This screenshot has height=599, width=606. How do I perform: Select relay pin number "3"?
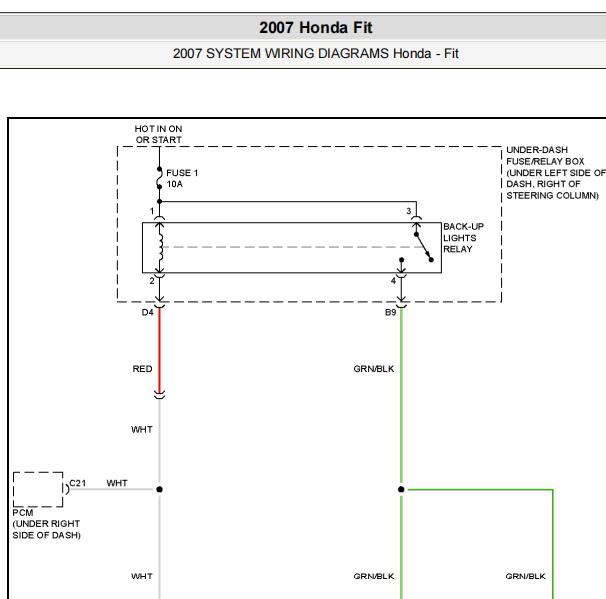coord(409,211)
